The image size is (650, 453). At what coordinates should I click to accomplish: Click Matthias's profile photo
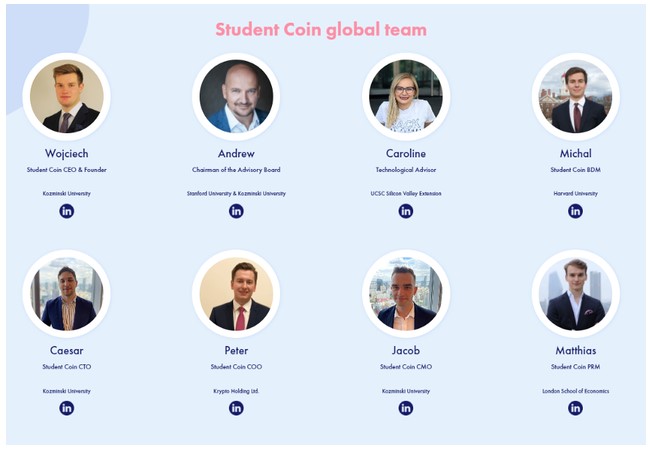575,294
